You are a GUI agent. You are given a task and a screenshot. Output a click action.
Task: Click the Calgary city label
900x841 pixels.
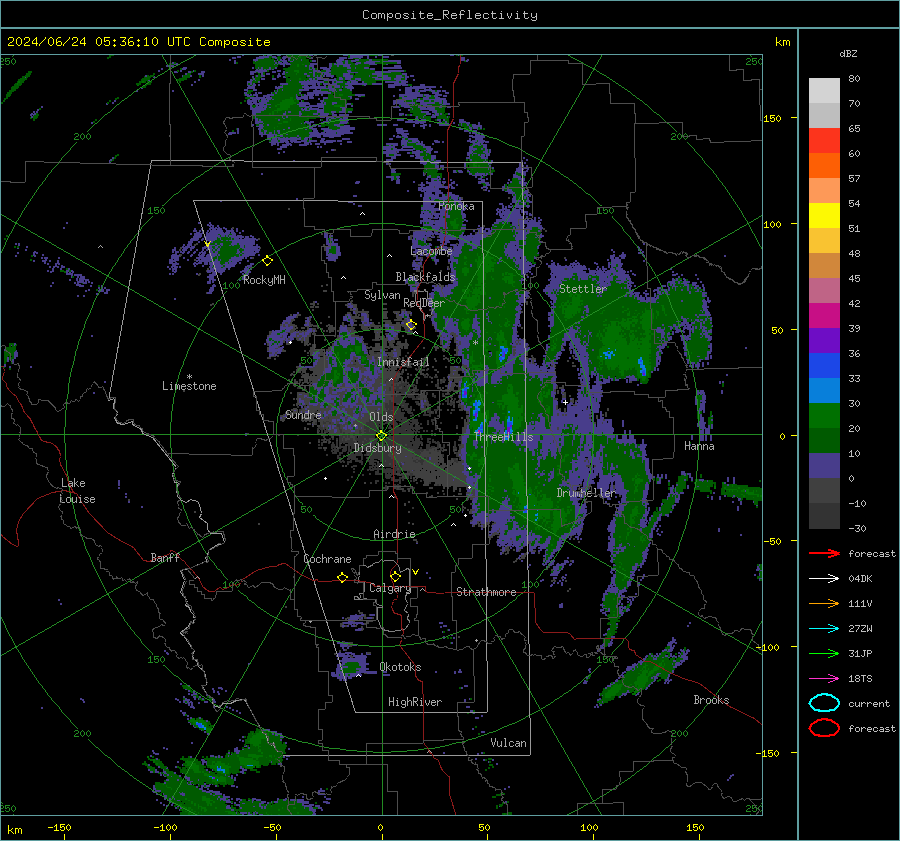tap(390, 588)
